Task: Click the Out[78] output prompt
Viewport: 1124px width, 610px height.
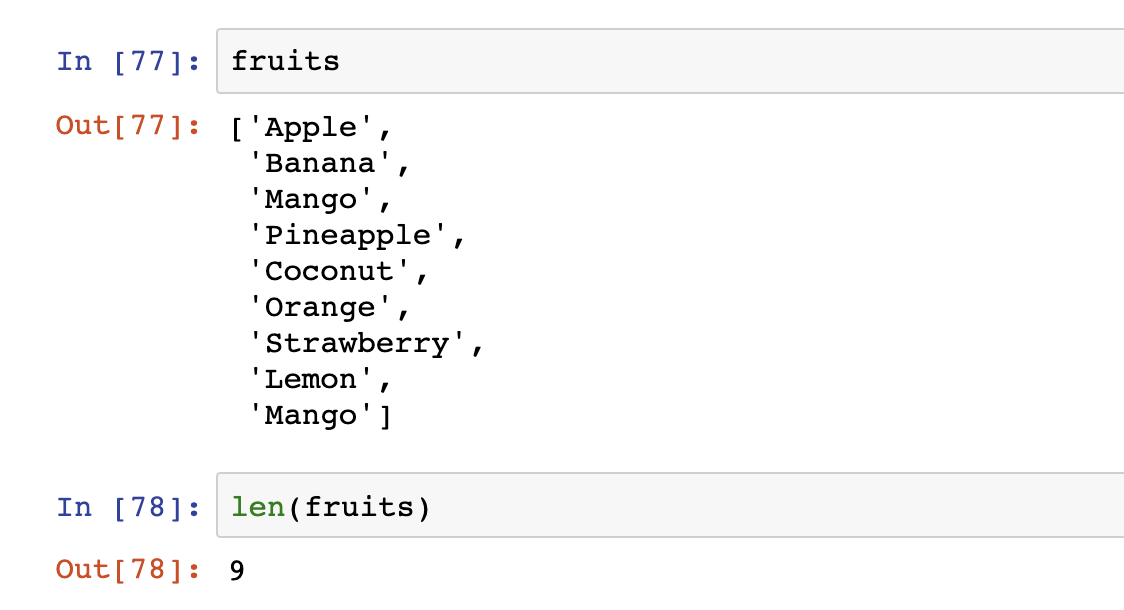Action: 128,570
